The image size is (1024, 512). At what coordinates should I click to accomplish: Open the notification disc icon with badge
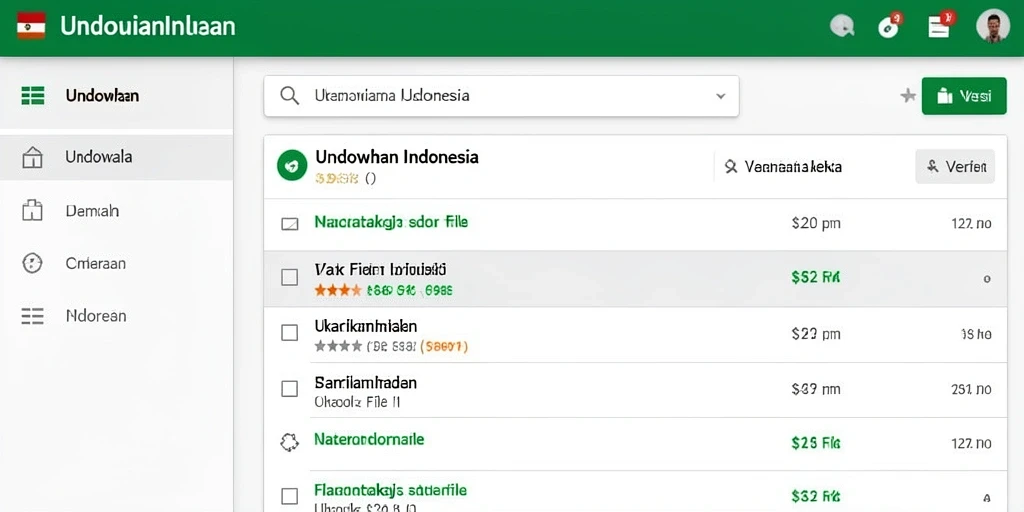889,25
